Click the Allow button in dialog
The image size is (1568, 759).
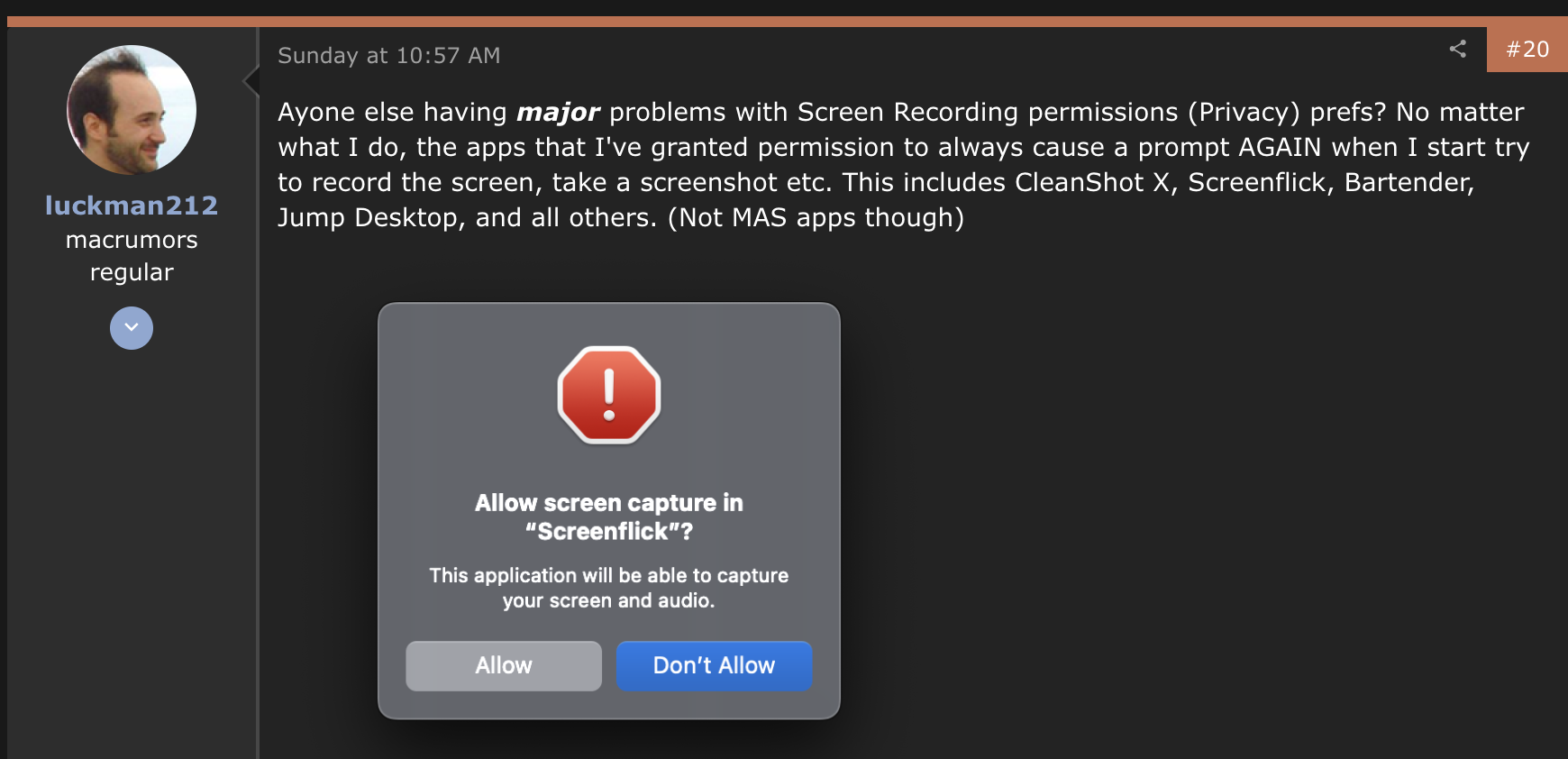coord(504,666)
